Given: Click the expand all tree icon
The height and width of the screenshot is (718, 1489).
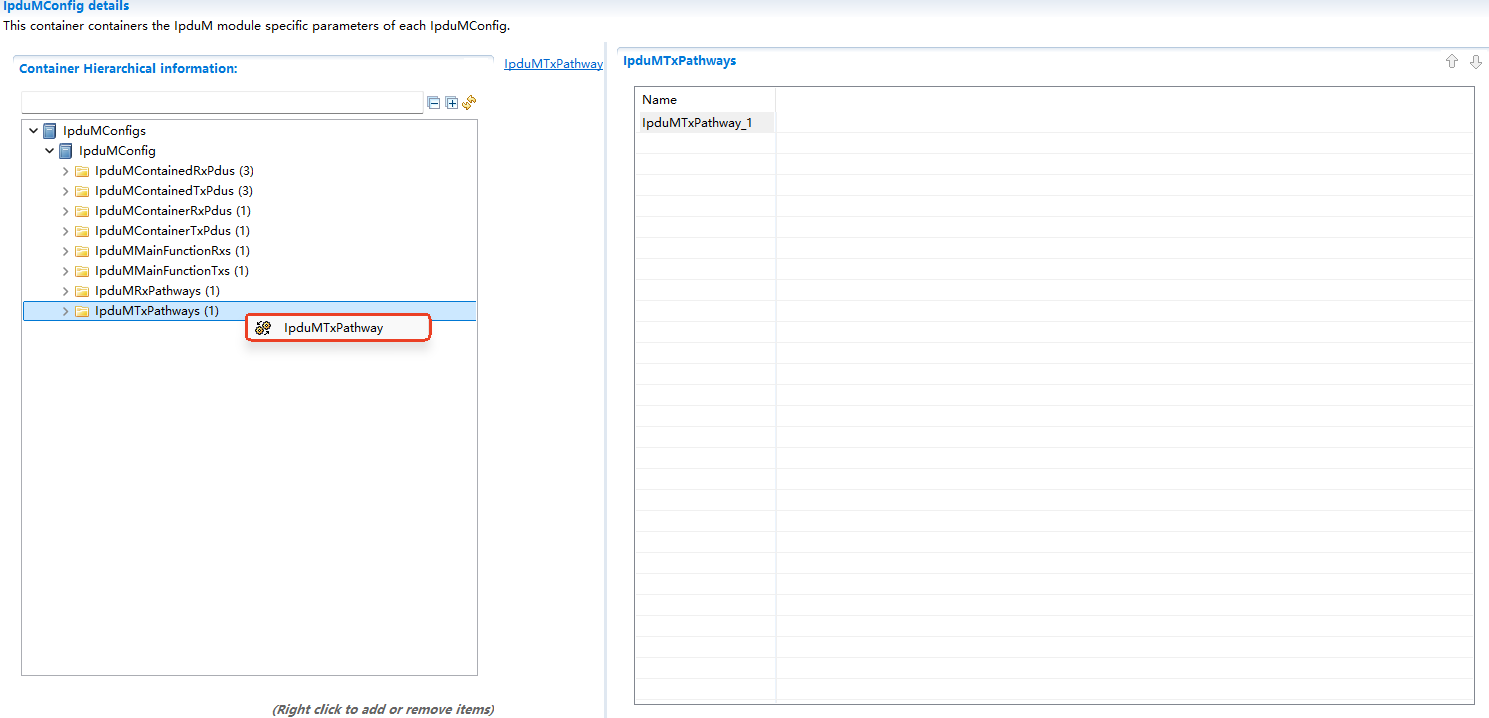Looking at the screenshot, I should [x=452, y=103].
